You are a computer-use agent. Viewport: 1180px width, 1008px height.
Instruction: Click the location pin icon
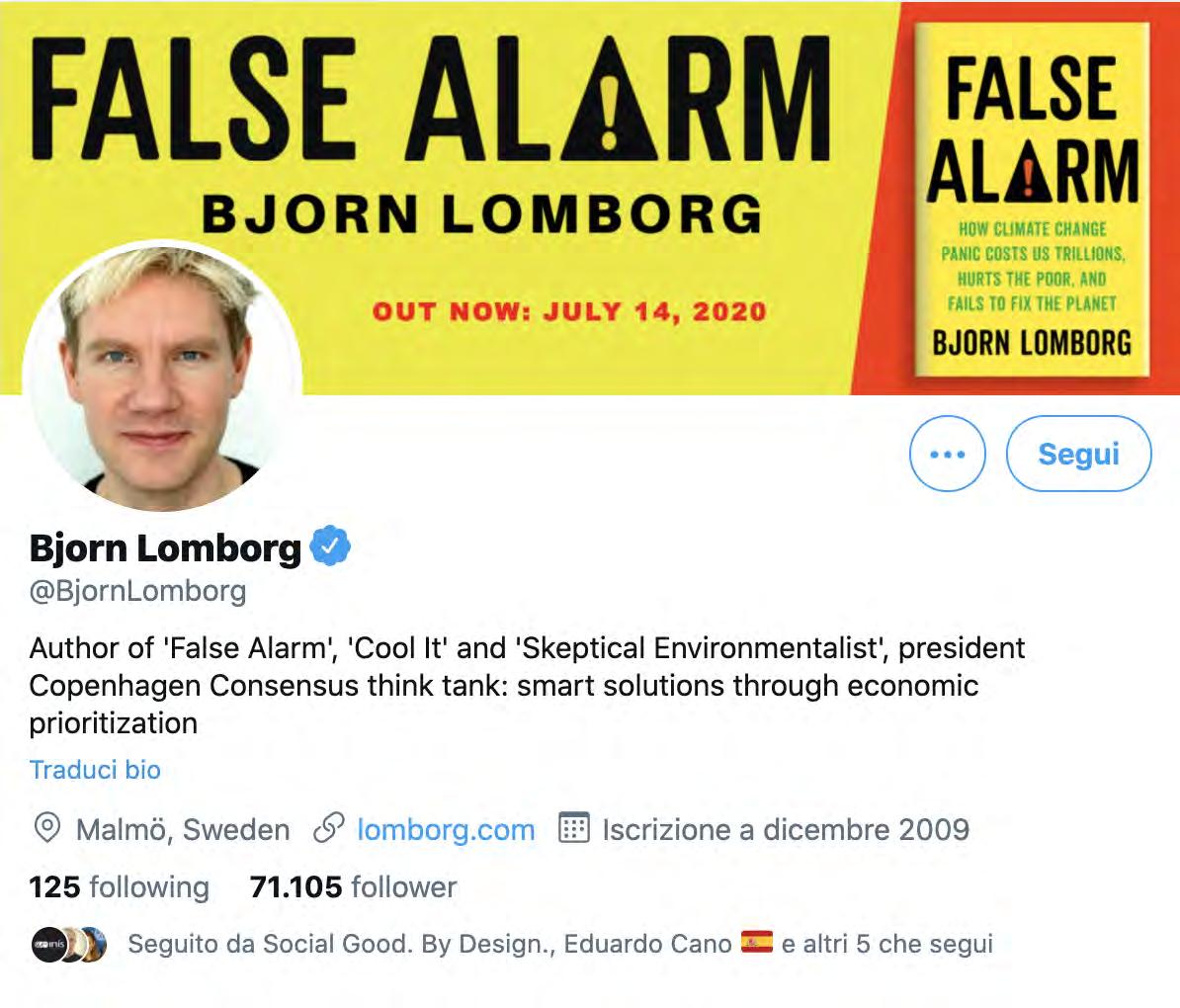(46, 829)
